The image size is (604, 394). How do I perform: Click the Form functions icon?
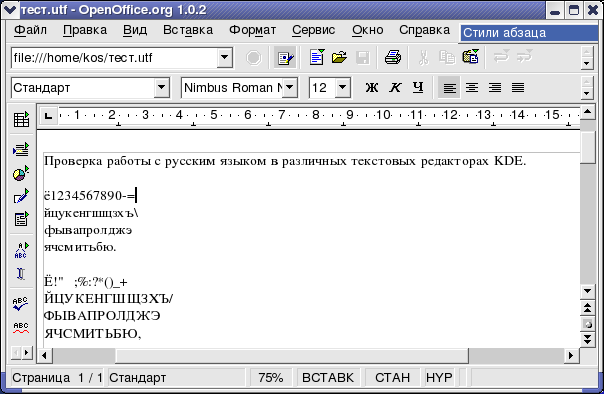(x=21, y=220)
